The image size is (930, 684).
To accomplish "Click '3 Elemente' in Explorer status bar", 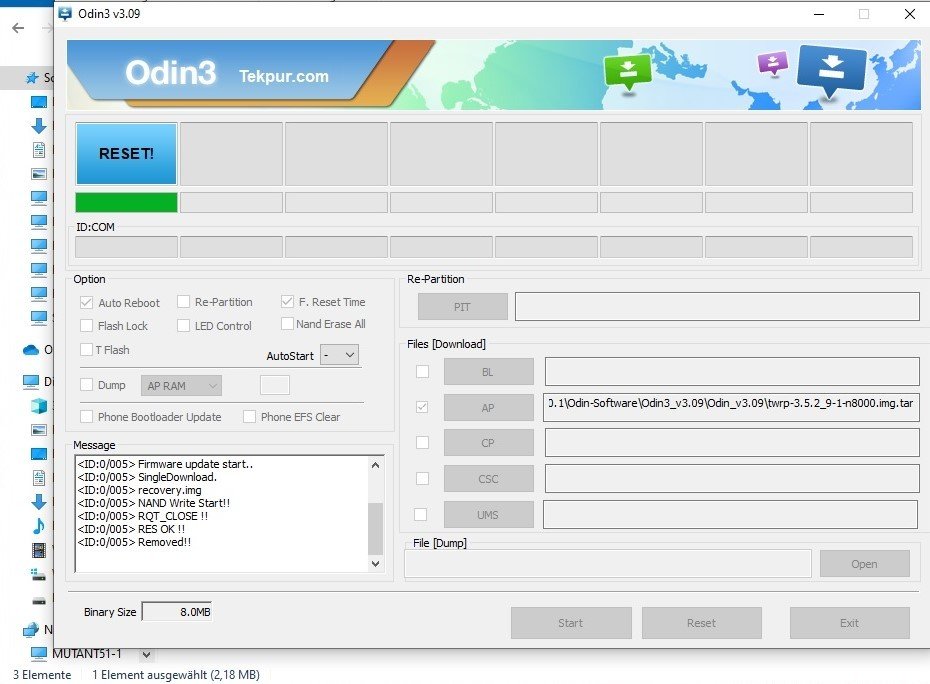I will [42, 675].
